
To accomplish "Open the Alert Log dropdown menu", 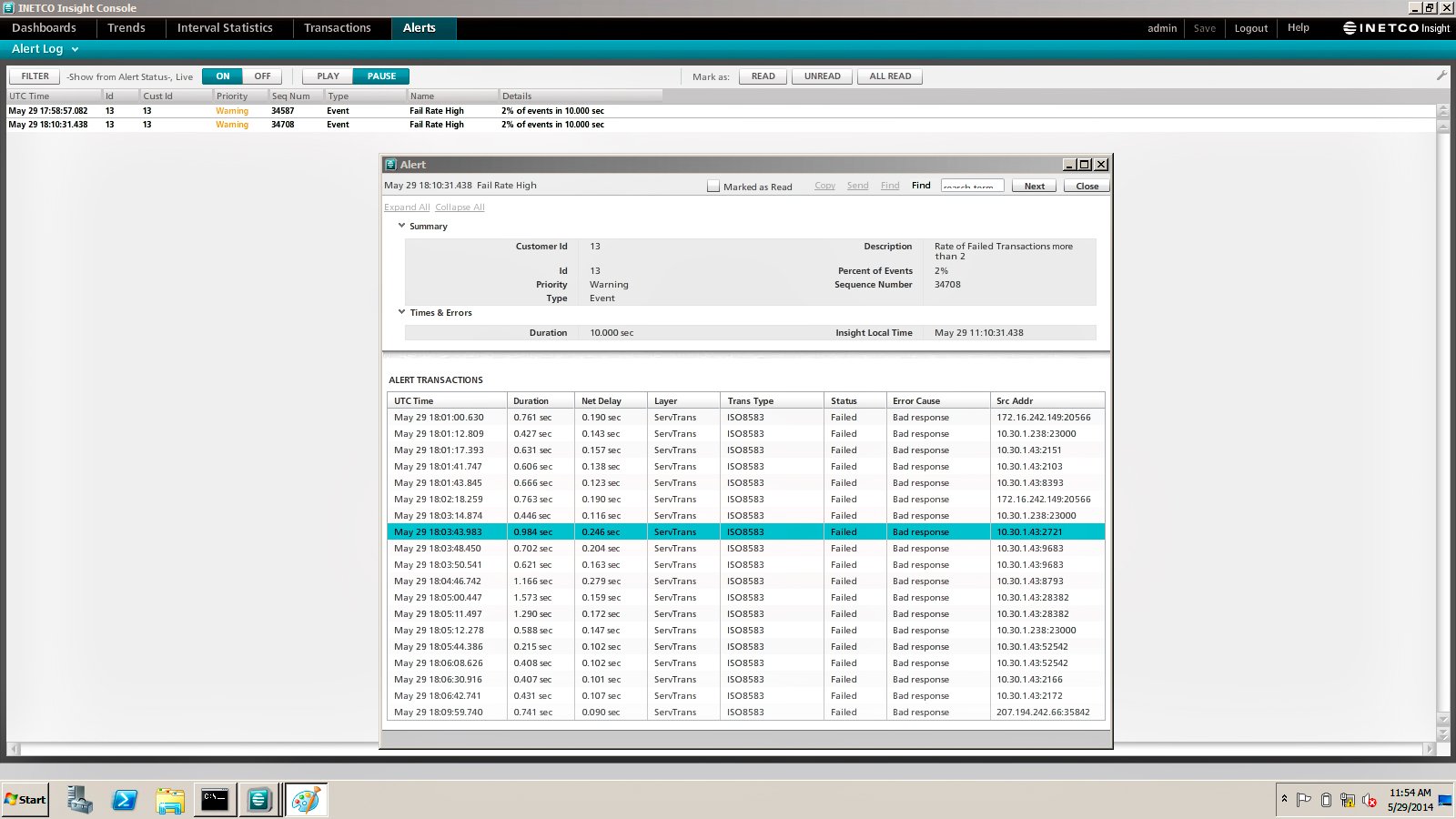I will [x=45, y=49].
